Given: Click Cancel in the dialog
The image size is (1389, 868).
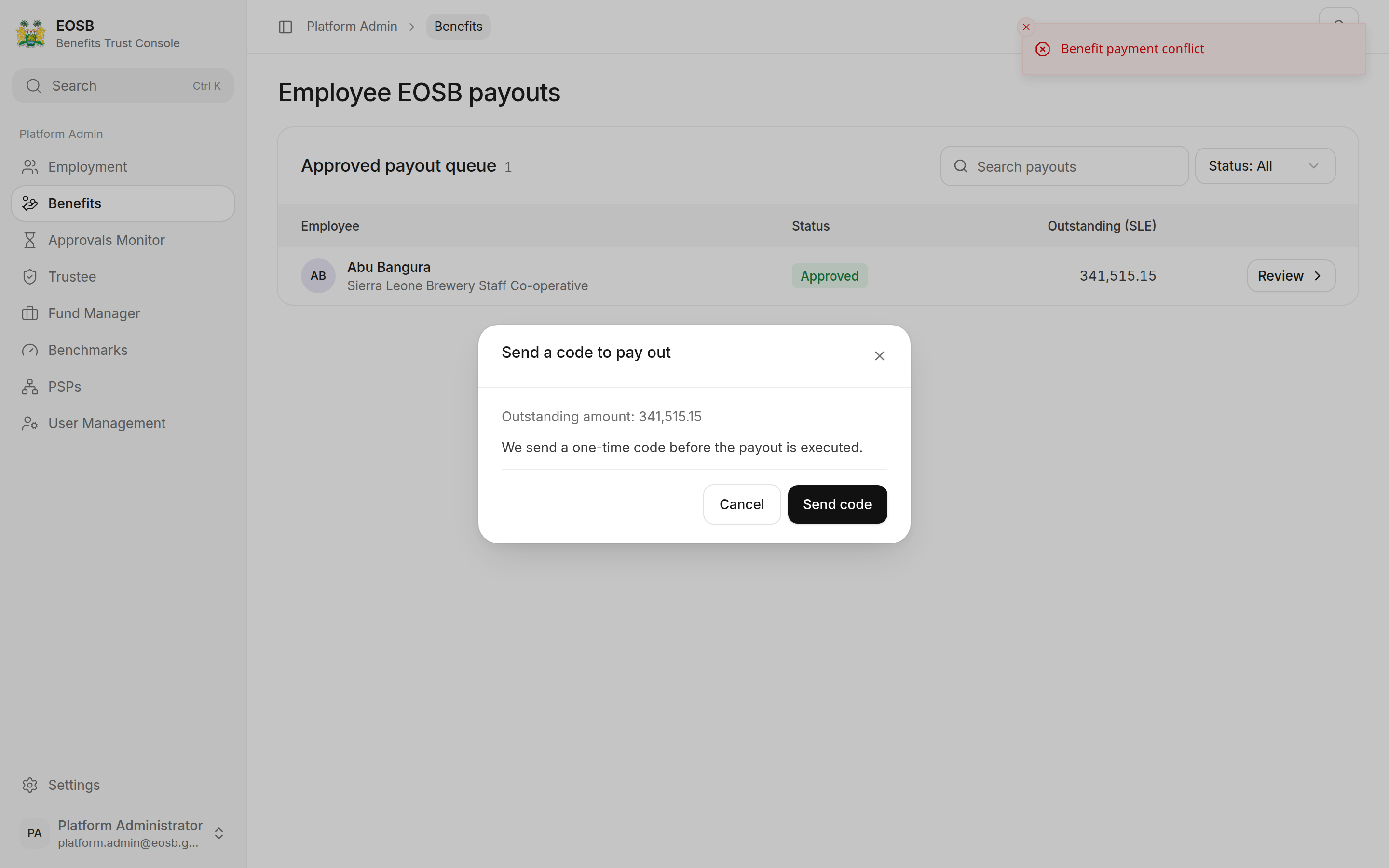Looking at the screenshot, I should [x=742, y=504].
